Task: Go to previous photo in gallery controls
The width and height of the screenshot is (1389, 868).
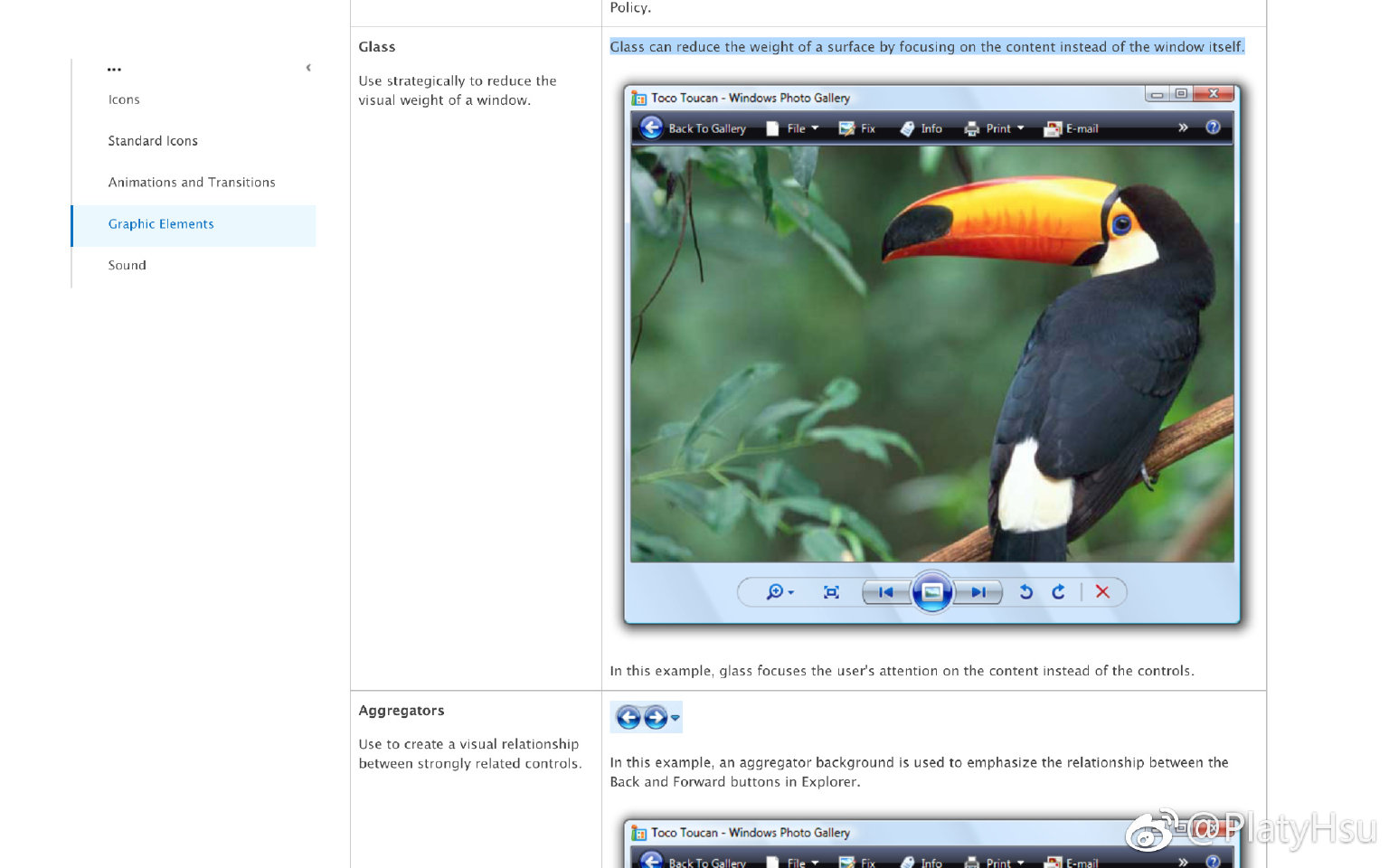Action: tap(885, 592)
